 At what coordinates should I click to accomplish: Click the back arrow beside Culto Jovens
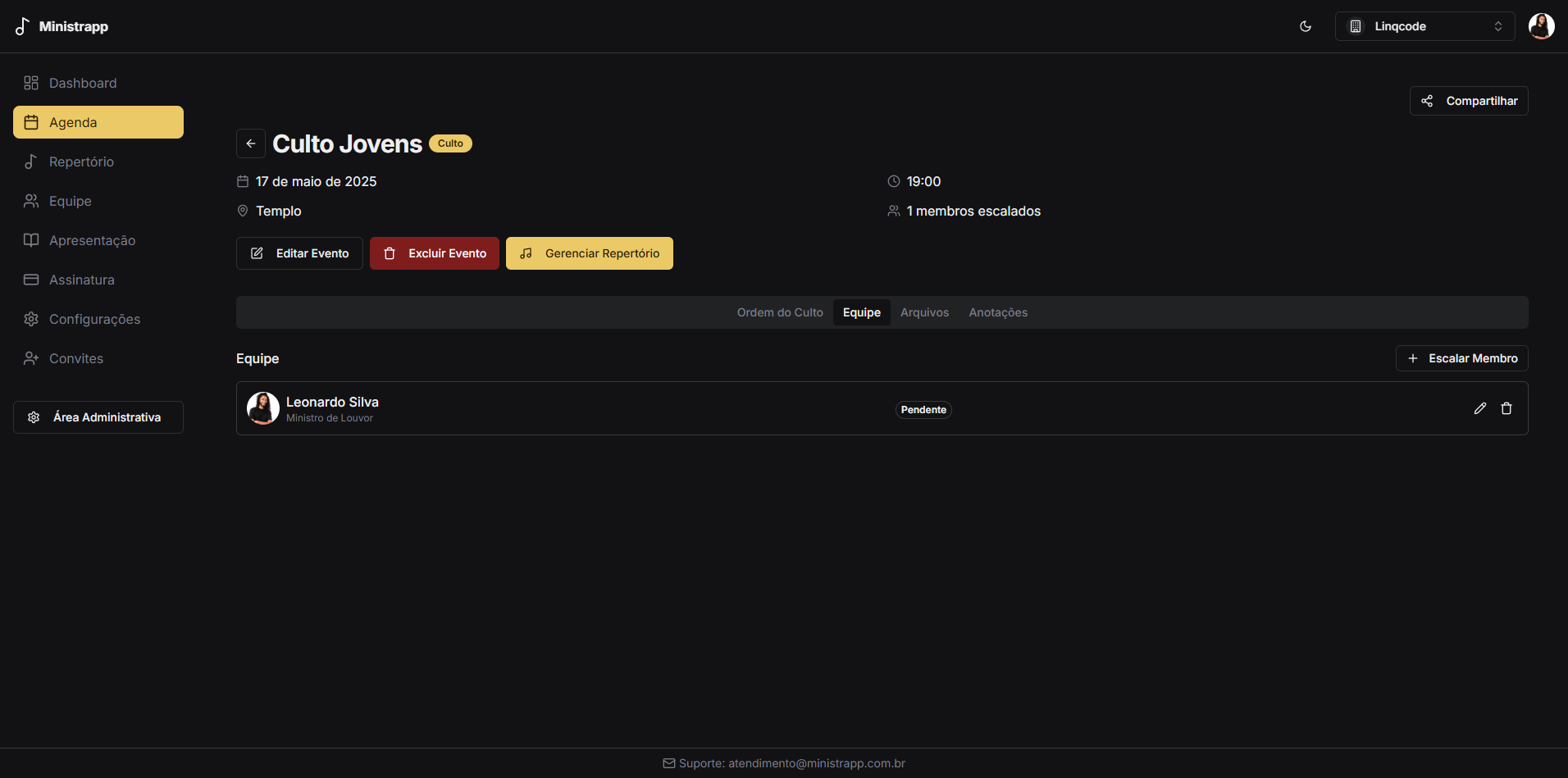coord(251,143)
